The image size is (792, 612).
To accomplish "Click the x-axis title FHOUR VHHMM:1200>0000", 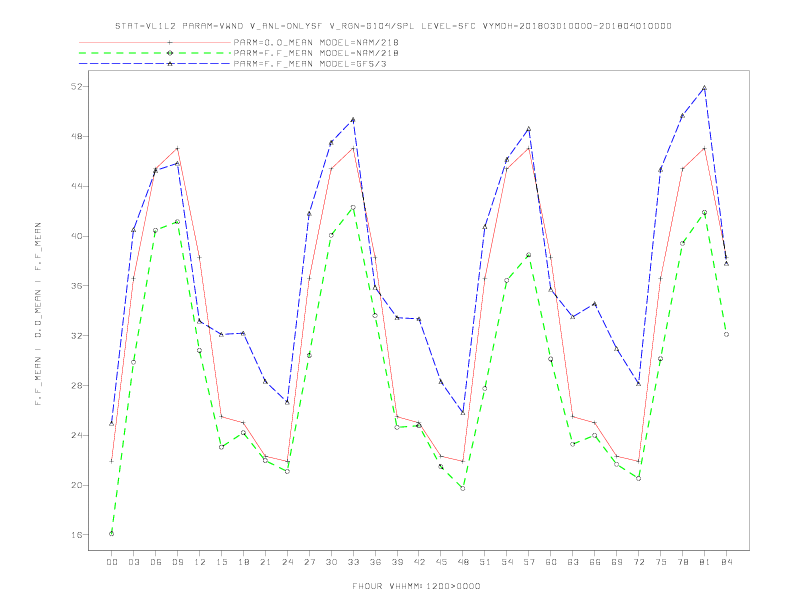I will (x=416, y=586).
